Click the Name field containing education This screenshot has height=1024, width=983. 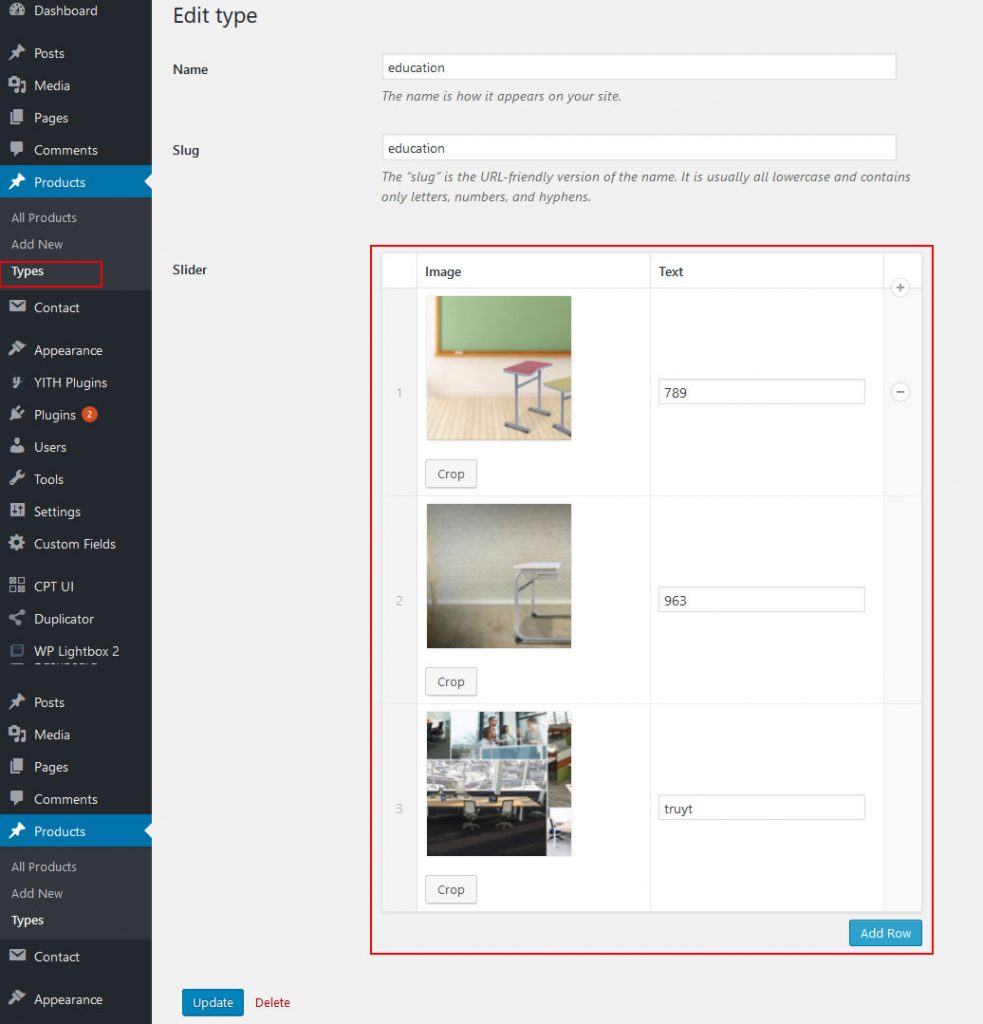639,67
